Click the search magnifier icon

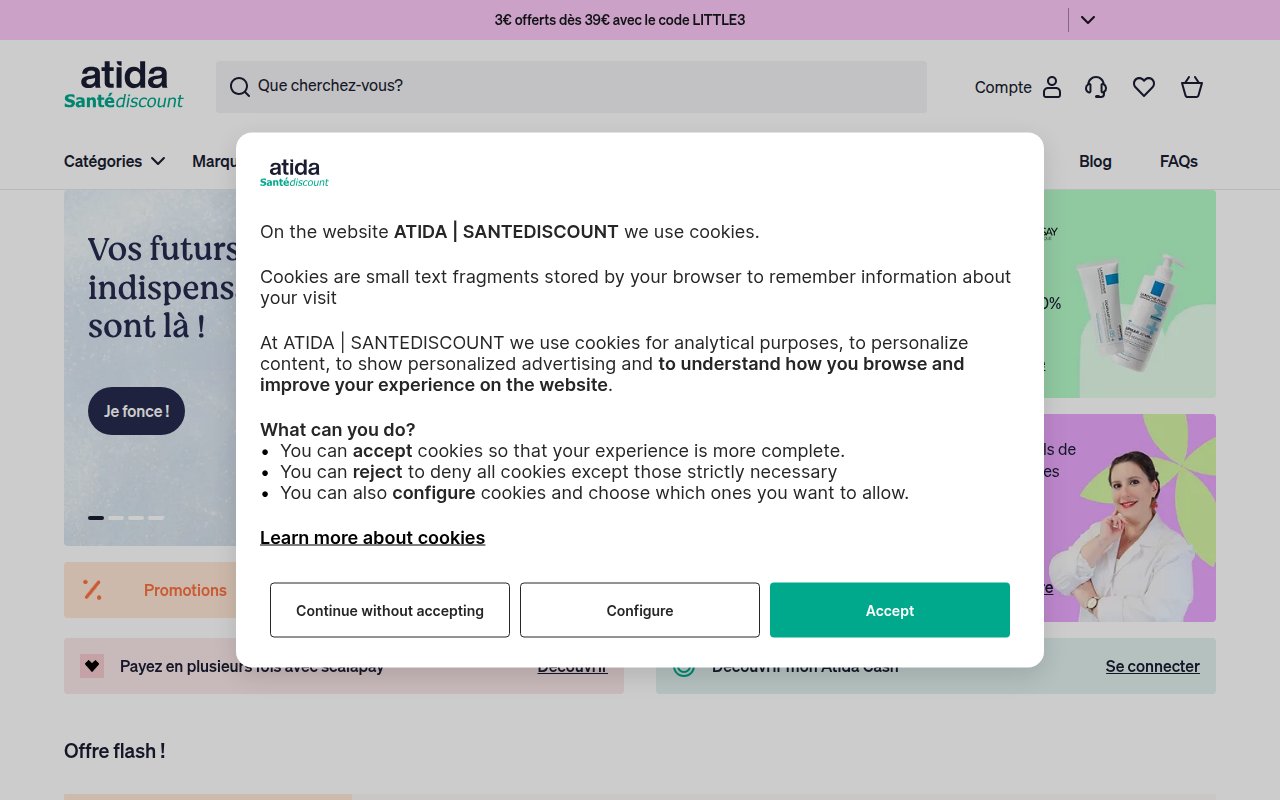(x=240, y=87)
